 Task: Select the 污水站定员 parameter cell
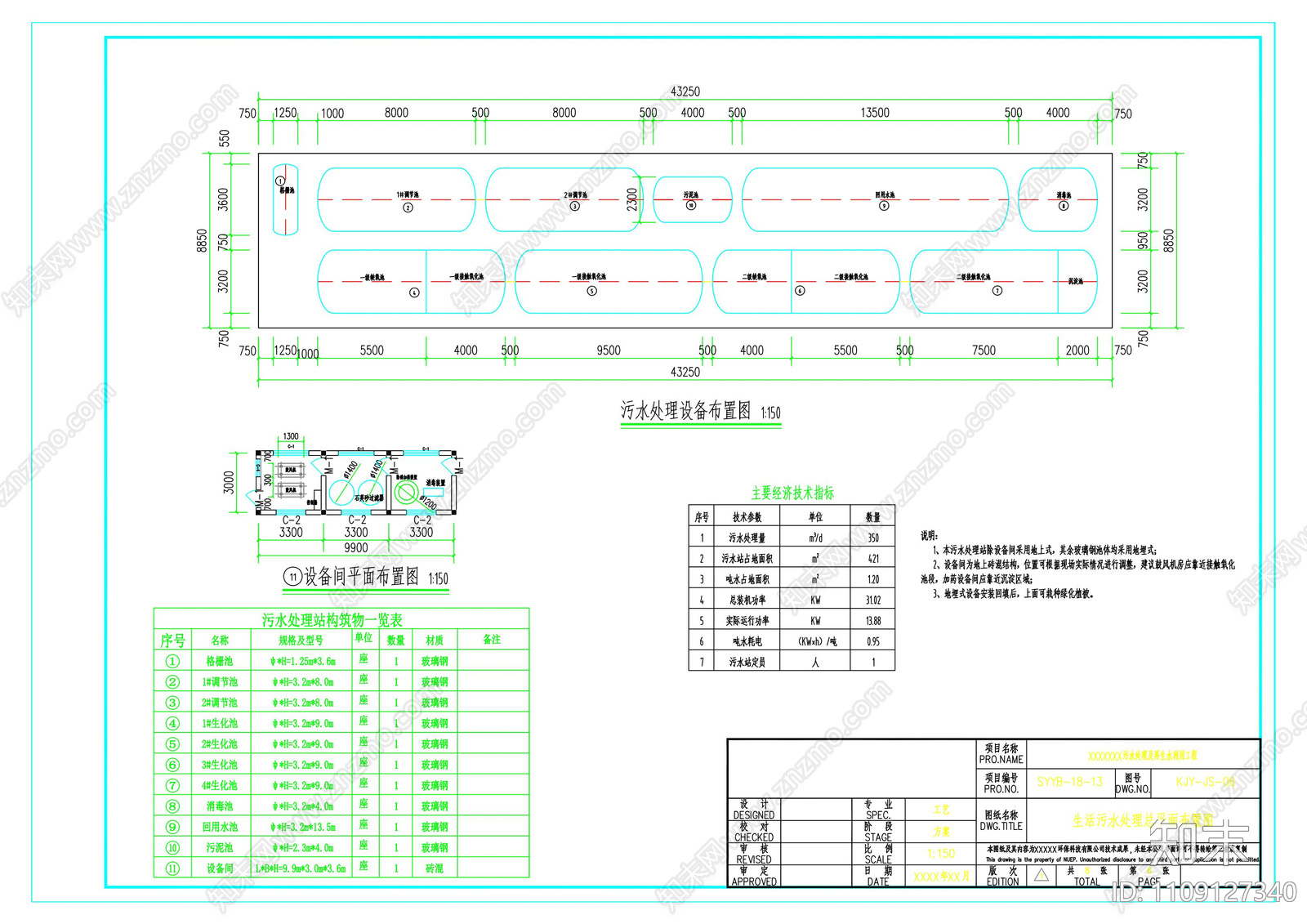747,663
